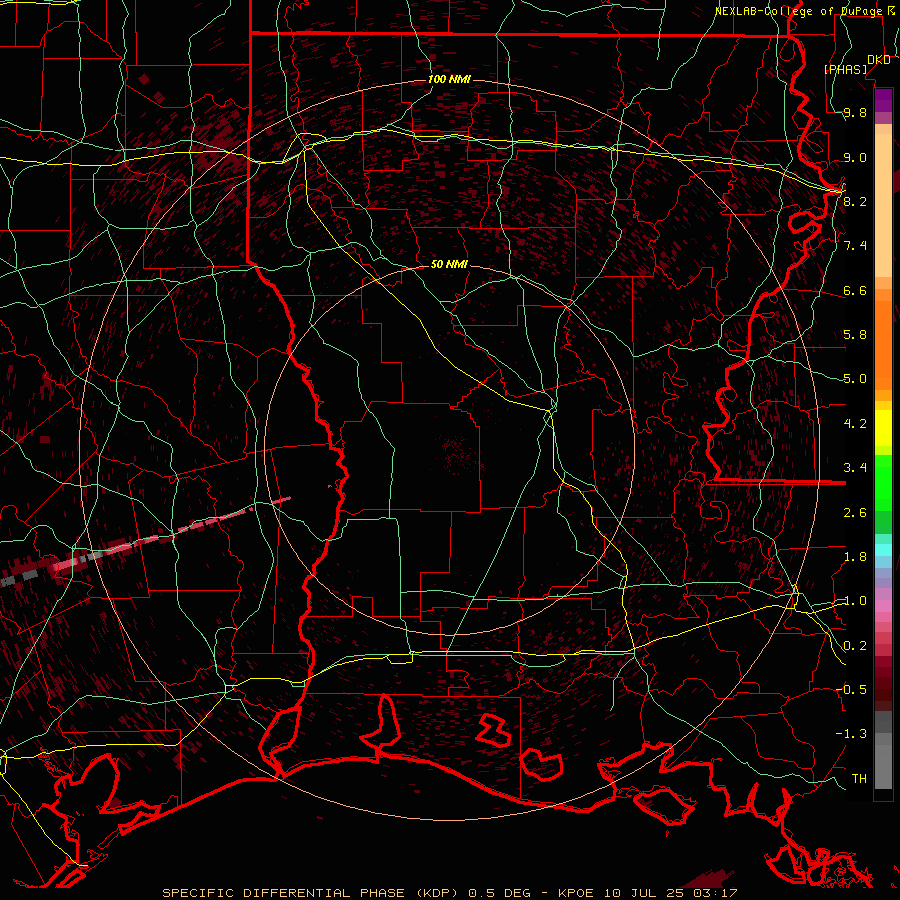Click the 100 NMI range ring label
Image resolution: width=900 pixels, height=900 pixels.
coord(449,79)
